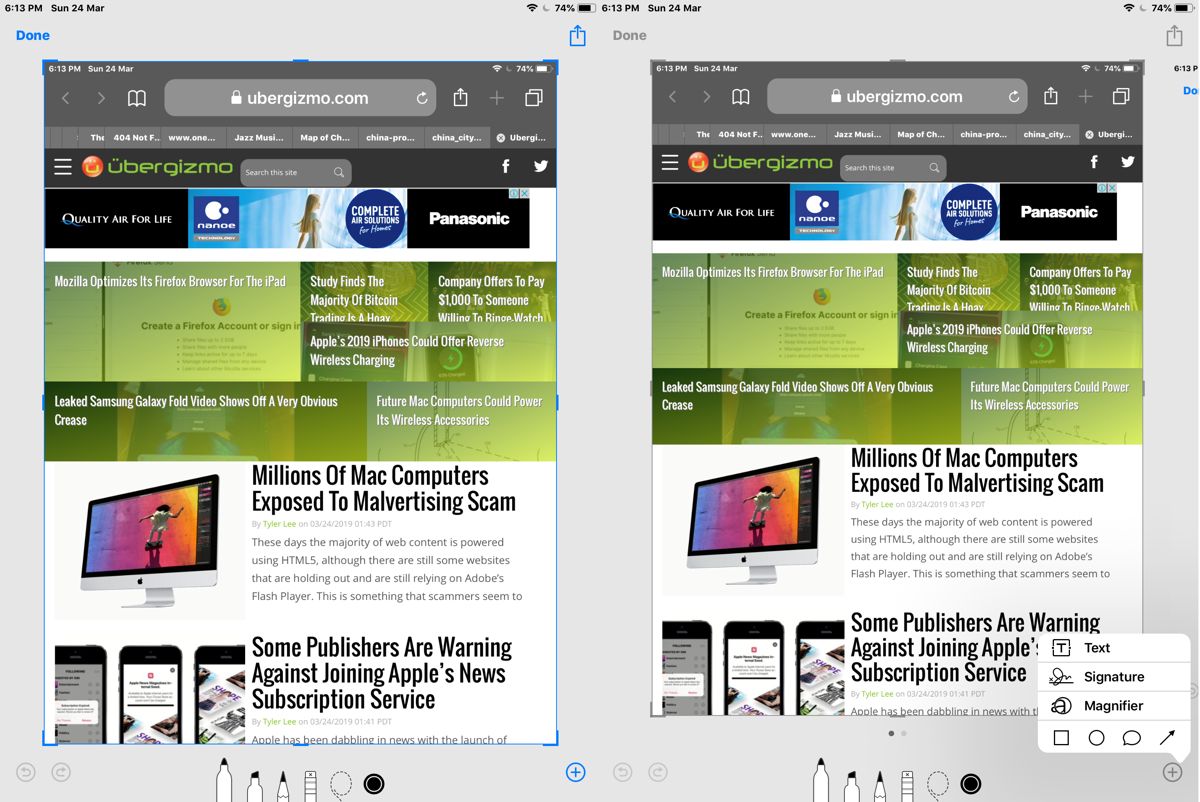
Task: Add a speech bubble shape from the popup
Action: [x=1132, y=738]
